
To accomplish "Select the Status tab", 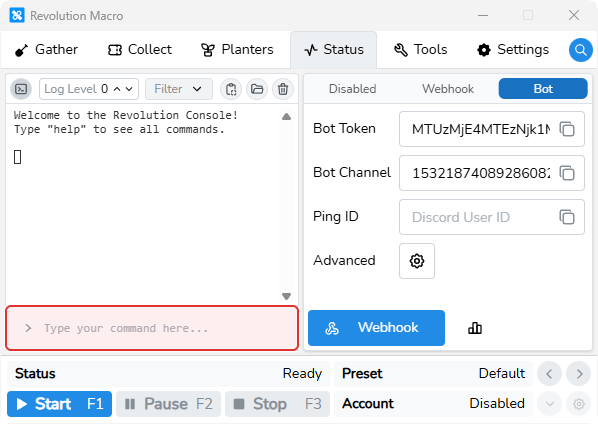I will pos(334,50).
